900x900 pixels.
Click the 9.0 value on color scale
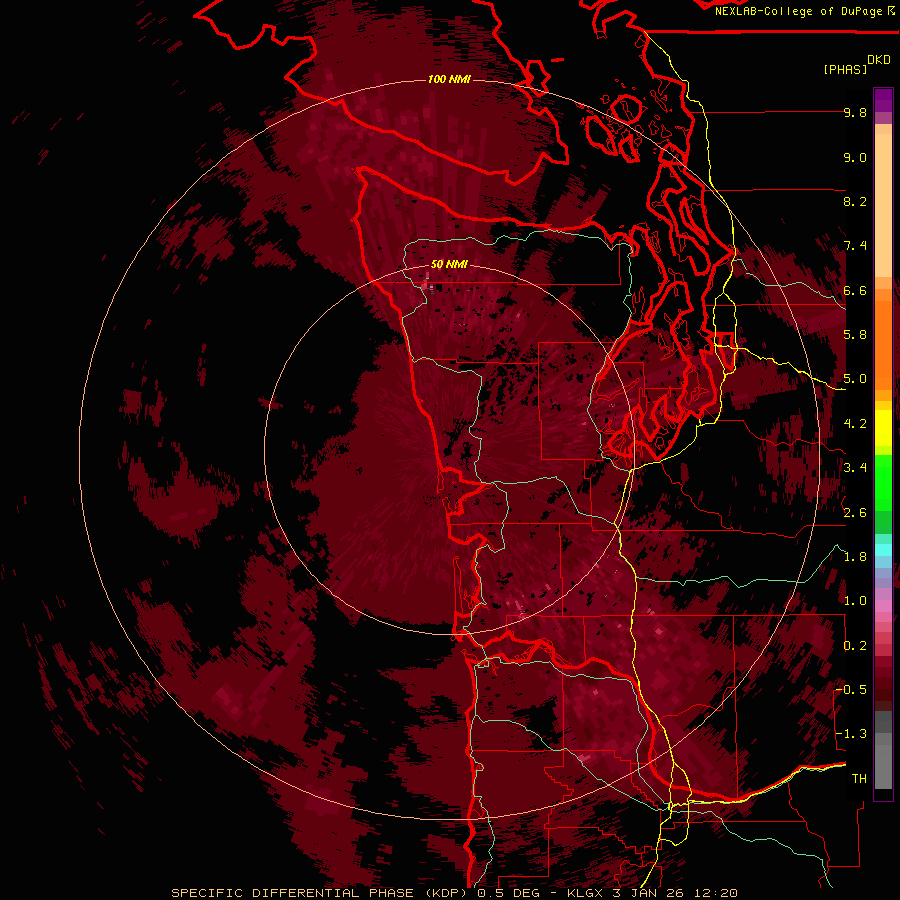tap(855, 157)
